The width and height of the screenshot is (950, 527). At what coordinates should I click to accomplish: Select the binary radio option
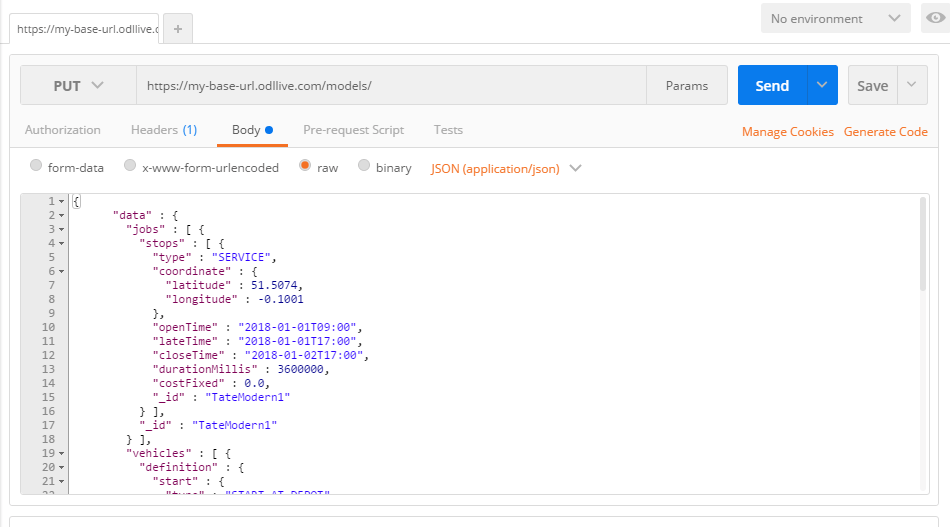[x=364, y=167]
